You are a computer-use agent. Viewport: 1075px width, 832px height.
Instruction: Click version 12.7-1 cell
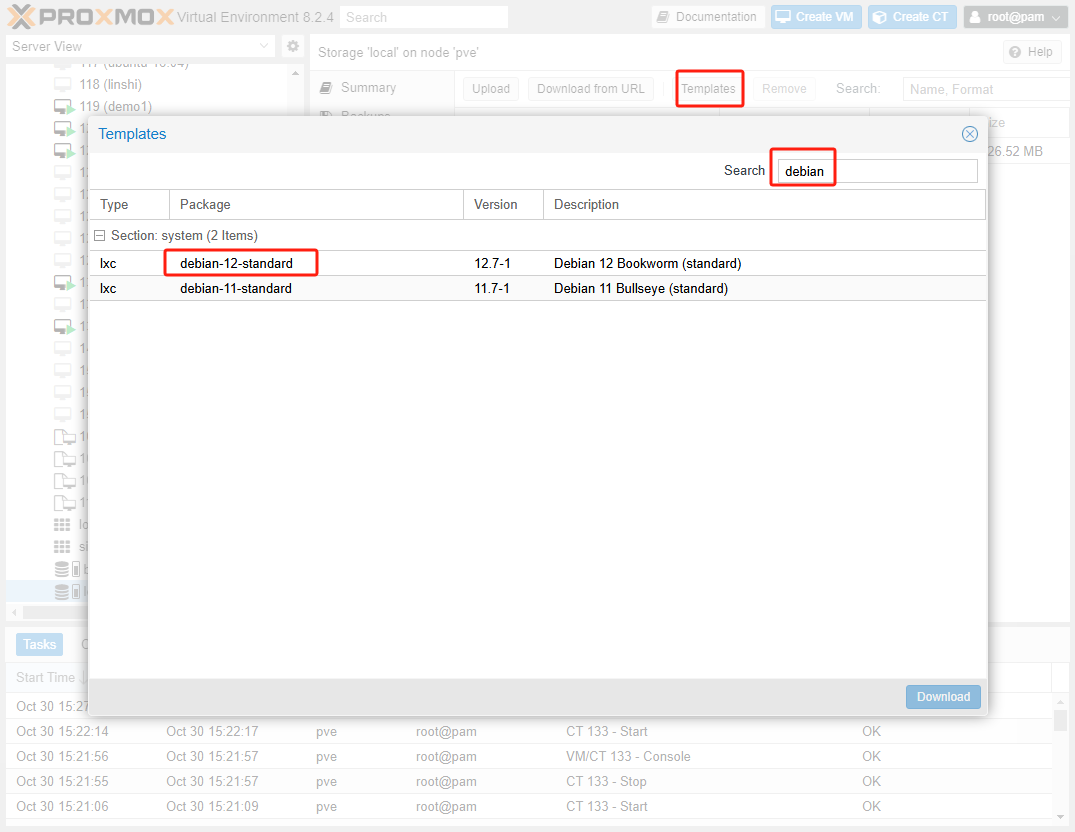(x=492, y=263)
